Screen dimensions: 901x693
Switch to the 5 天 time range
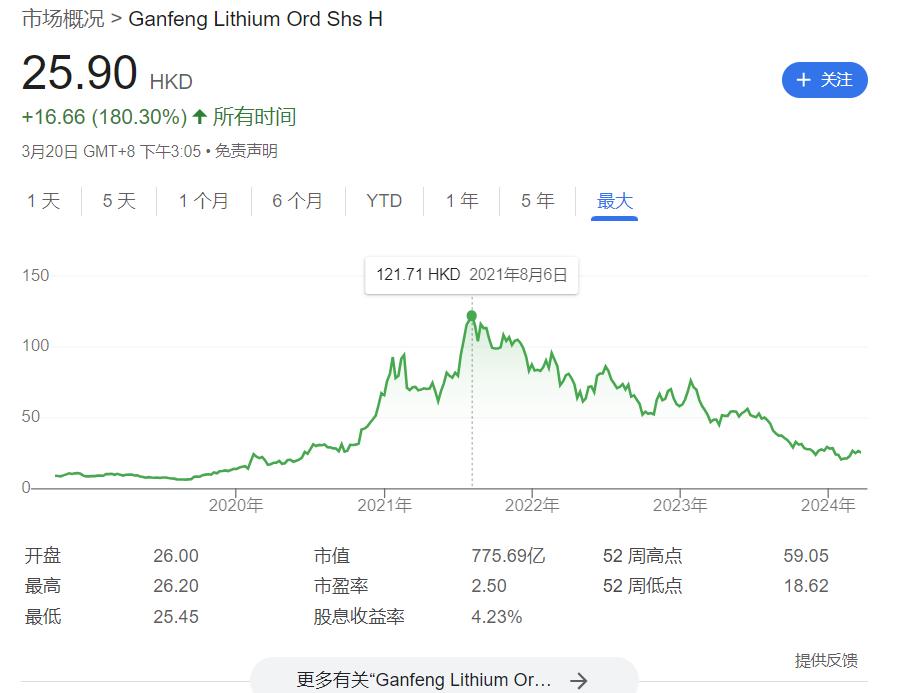click(119, 201)
